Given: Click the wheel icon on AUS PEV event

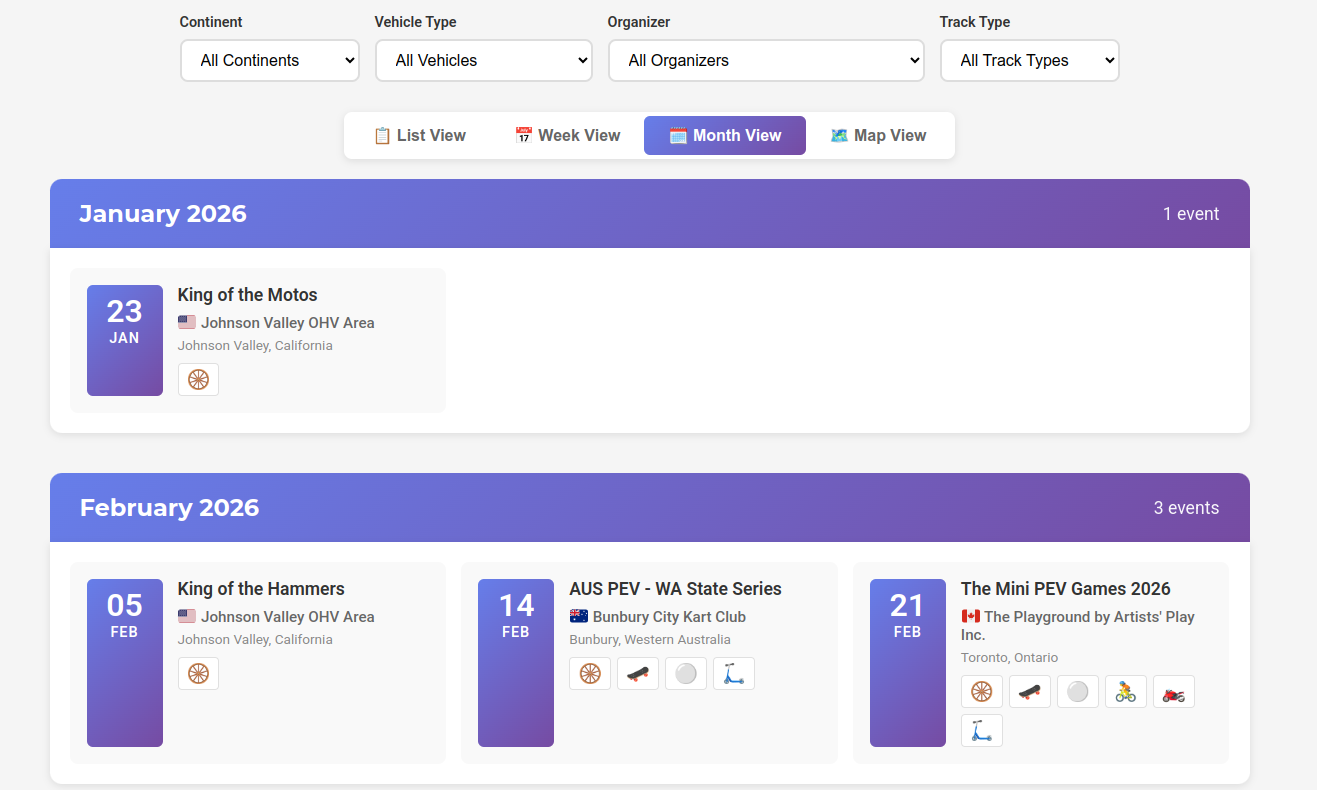Looking at the screenshot, I should tap(590, 673).
